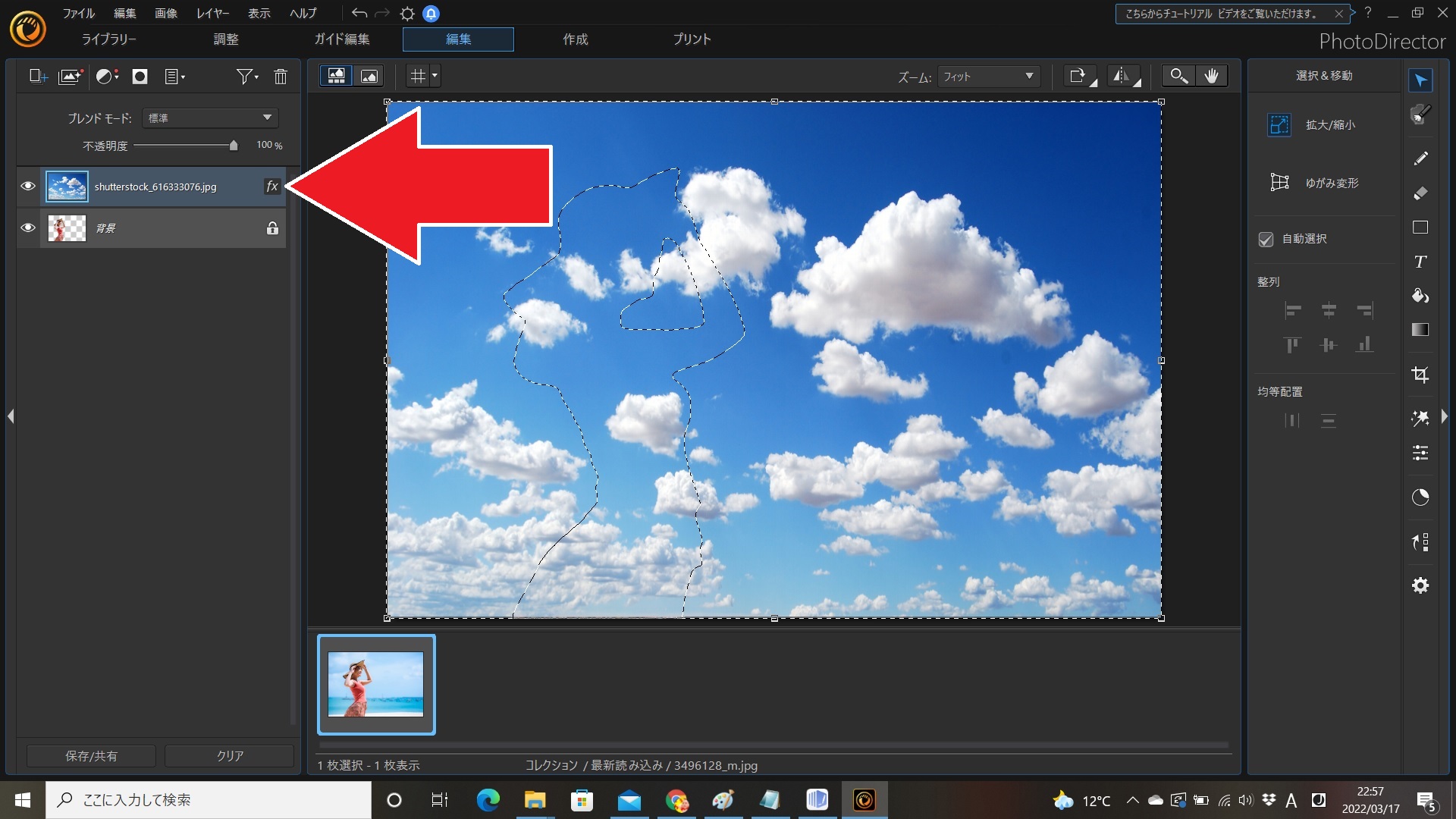Expand the ズーム フィット dropdown
1456x819 pixels.
tap(988, 77)
